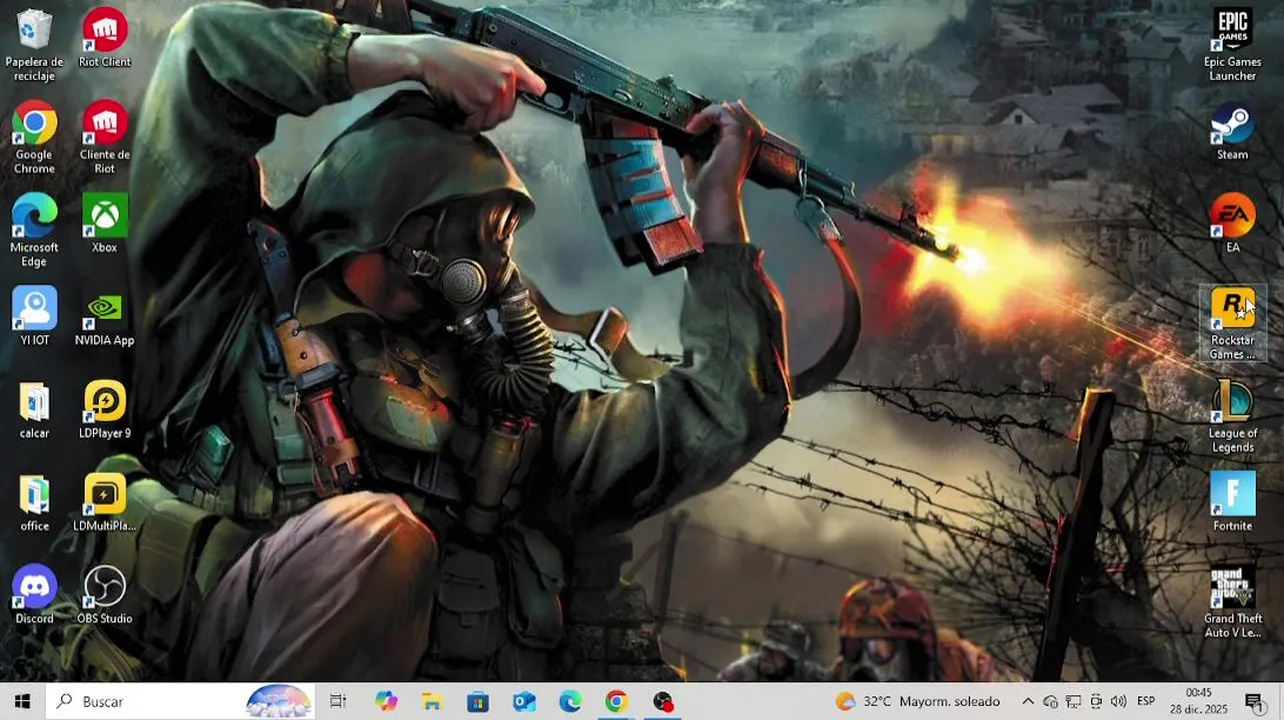Open Task View in the taskbar
Screen dimensions: 1284x720
point(338,701)
